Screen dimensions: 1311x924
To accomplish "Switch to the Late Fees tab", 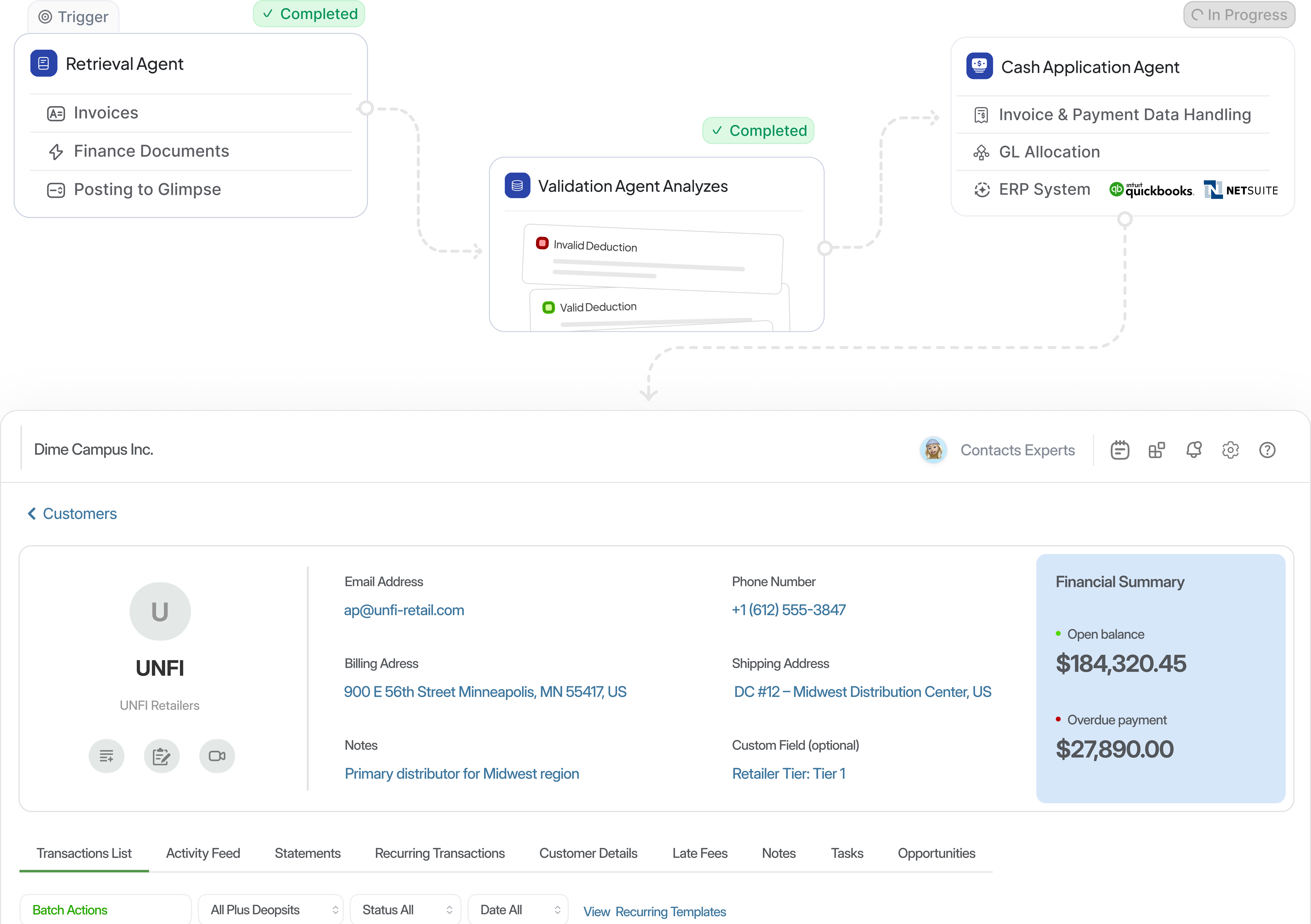I will pyautogui.click(x=700, y=853).
